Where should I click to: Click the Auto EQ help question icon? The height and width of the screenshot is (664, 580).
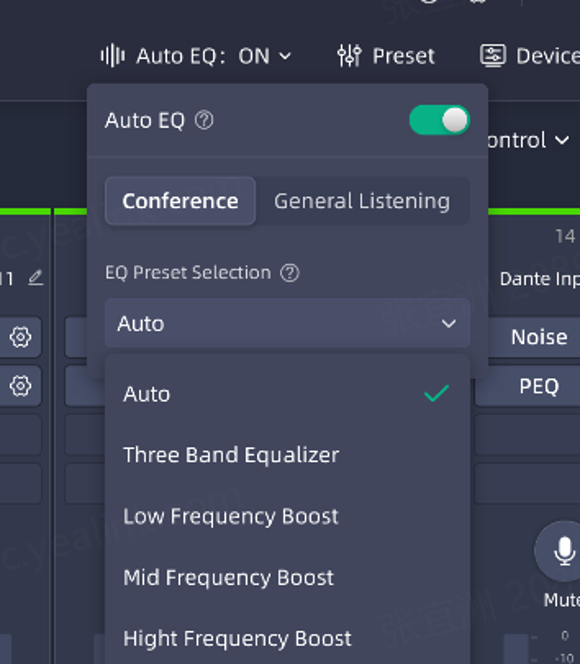point(204,120)
